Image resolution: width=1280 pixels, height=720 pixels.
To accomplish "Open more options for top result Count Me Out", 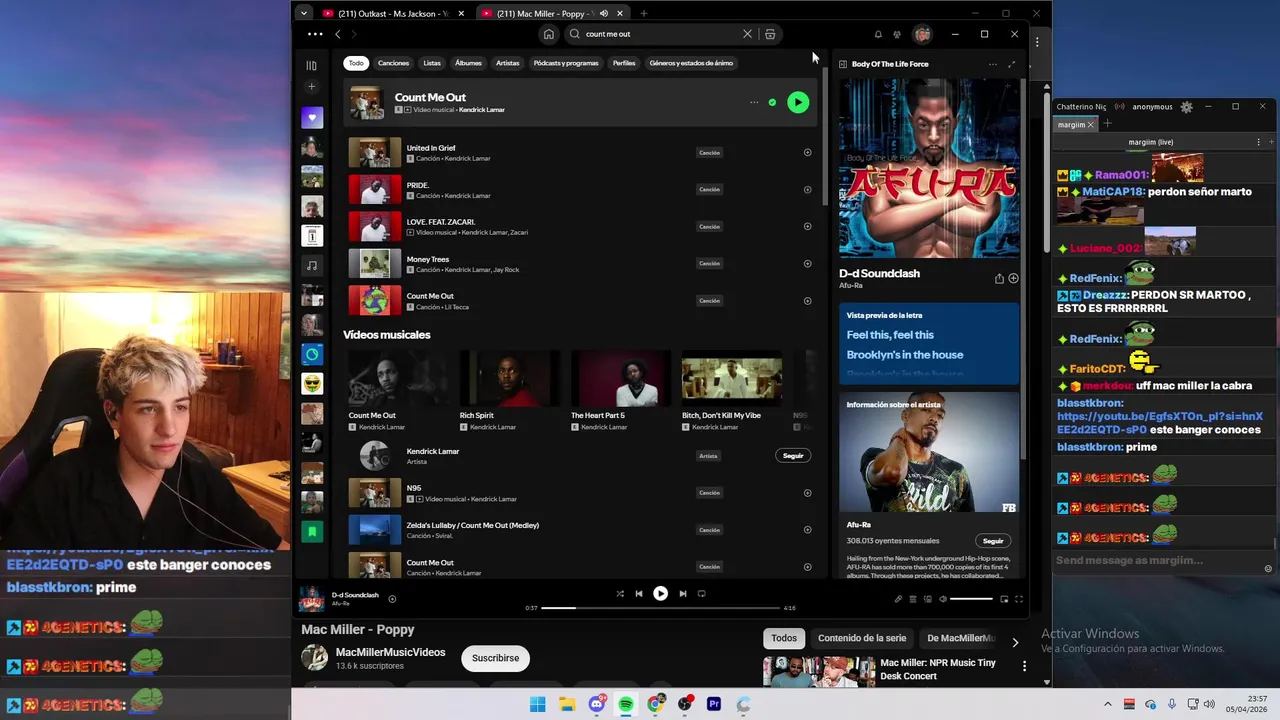I will point(754,102).
